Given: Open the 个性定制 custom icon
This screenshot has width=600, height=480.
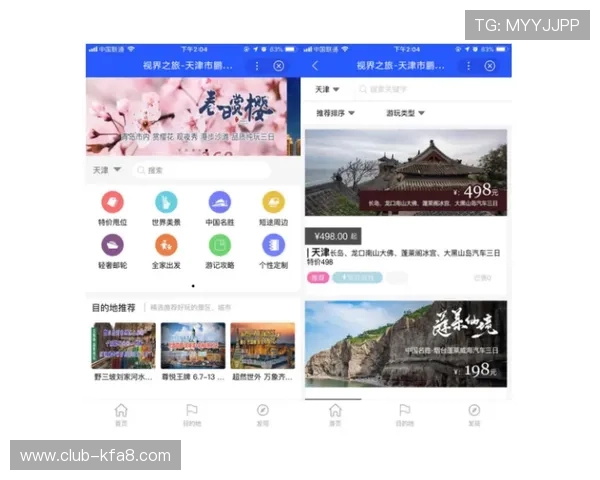Looking at the screenshot, I should point(273,245).
